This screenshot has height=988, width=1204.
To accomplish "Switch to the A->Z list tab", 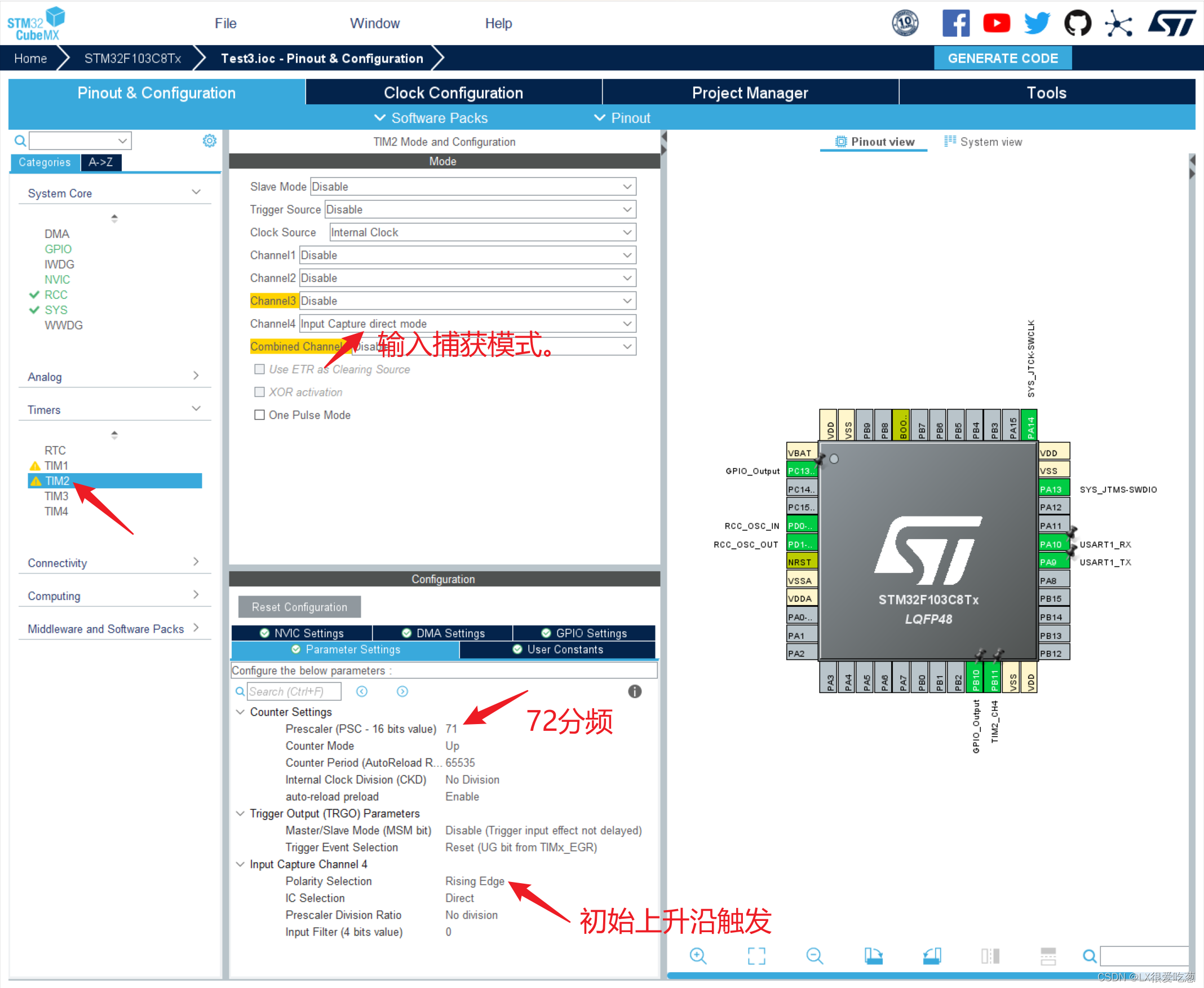I will click(x=101, y=162).
